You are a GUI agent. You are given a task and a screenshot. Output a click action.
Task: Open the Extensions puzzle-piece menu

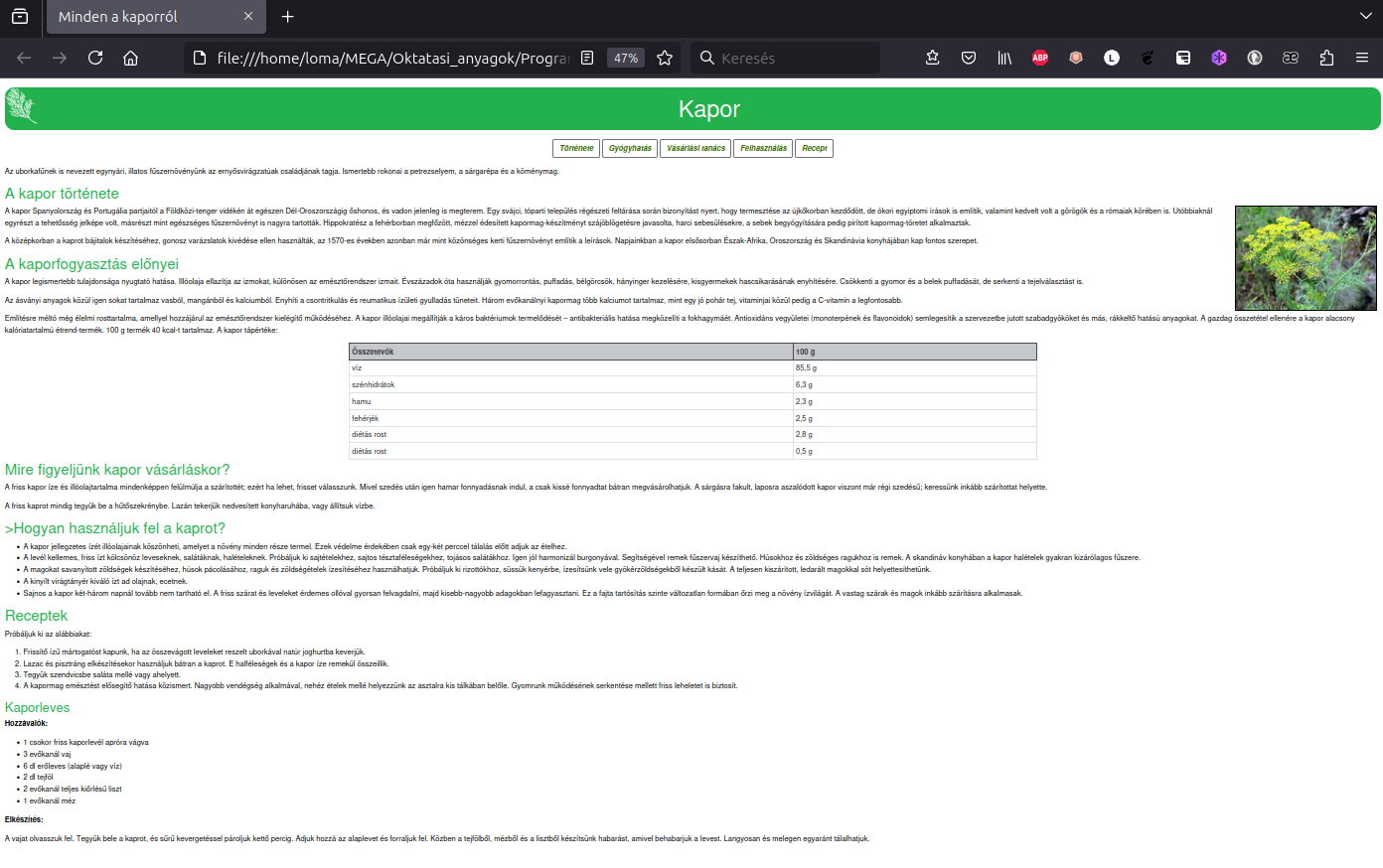(1326, 58)
